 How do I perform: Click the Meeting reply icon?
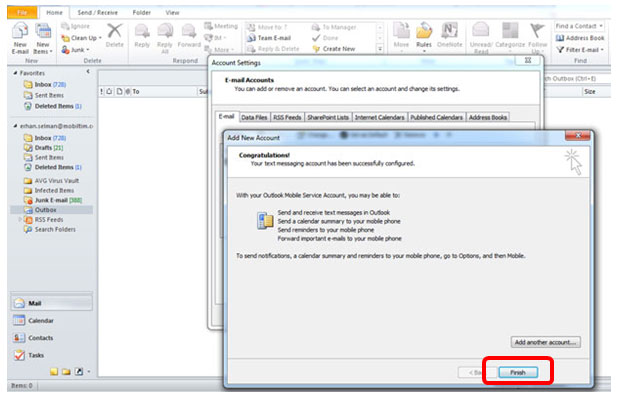point(221,26)
